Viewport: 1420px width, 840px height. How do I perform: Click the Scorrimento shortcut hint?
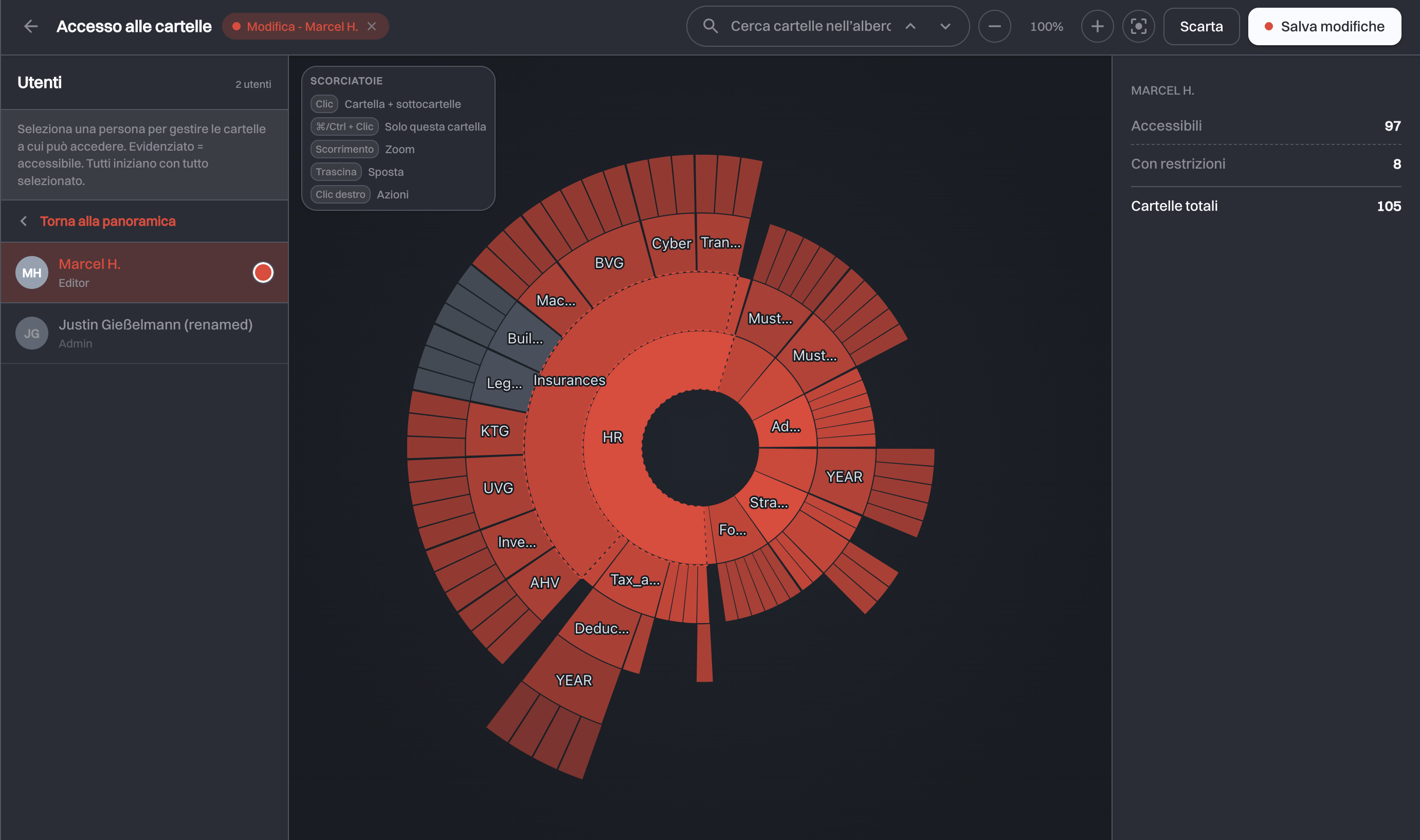tap(344, 149)
